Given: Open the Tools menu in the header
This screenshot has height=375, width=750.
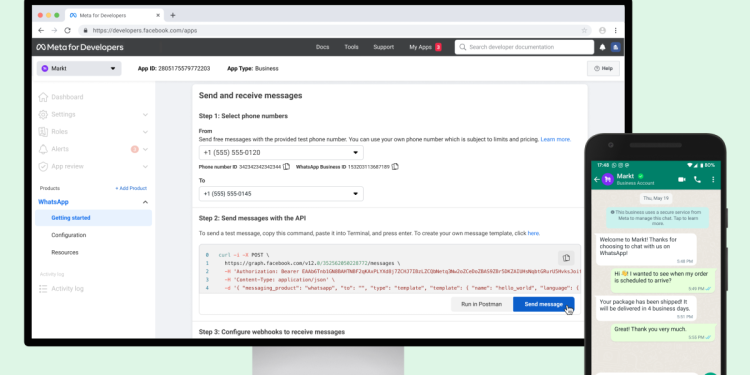Looking at the screenshot, I should 351,47.
